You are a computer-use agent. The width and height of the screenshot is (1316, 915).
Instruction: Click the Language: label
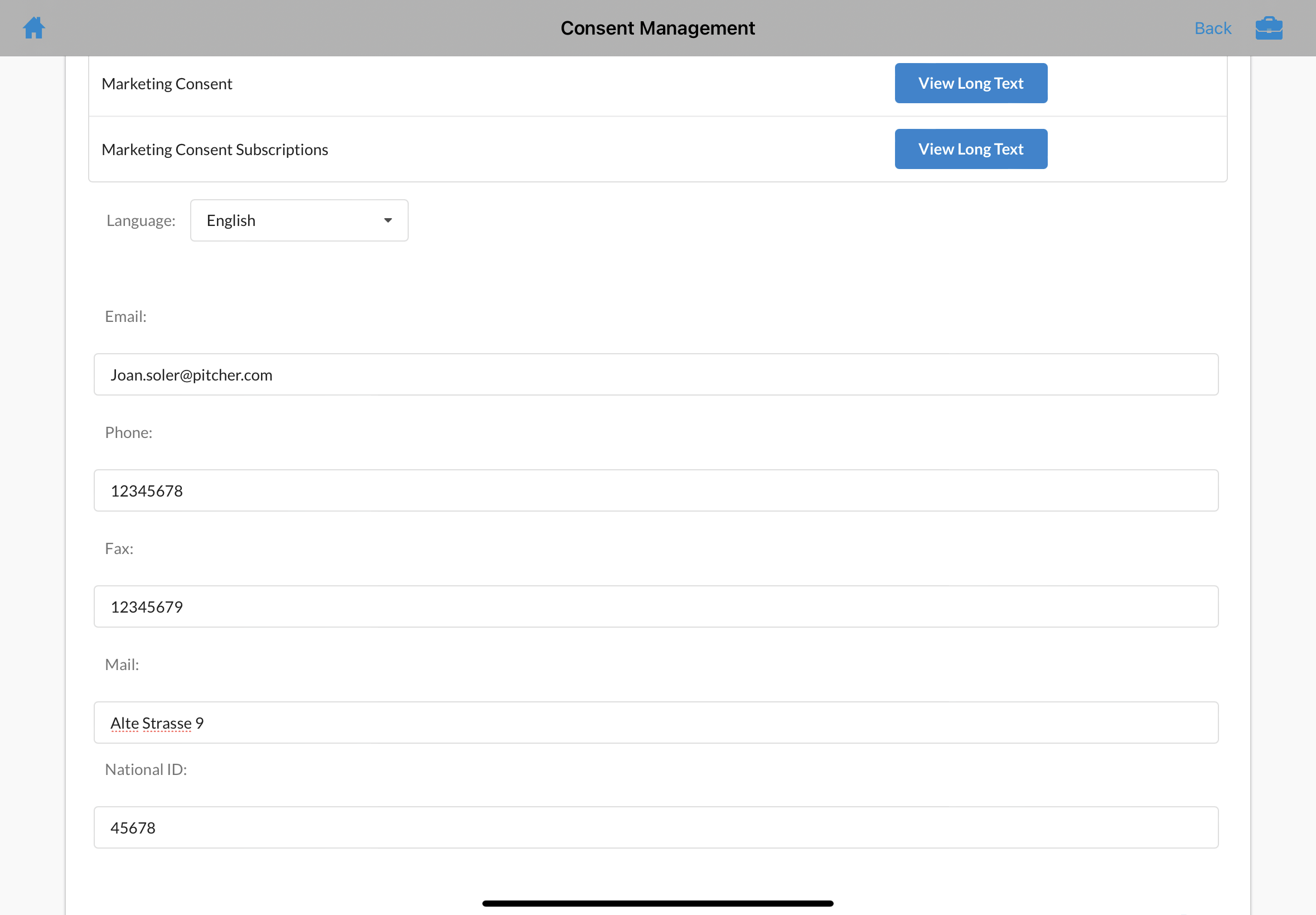[141, 221]
